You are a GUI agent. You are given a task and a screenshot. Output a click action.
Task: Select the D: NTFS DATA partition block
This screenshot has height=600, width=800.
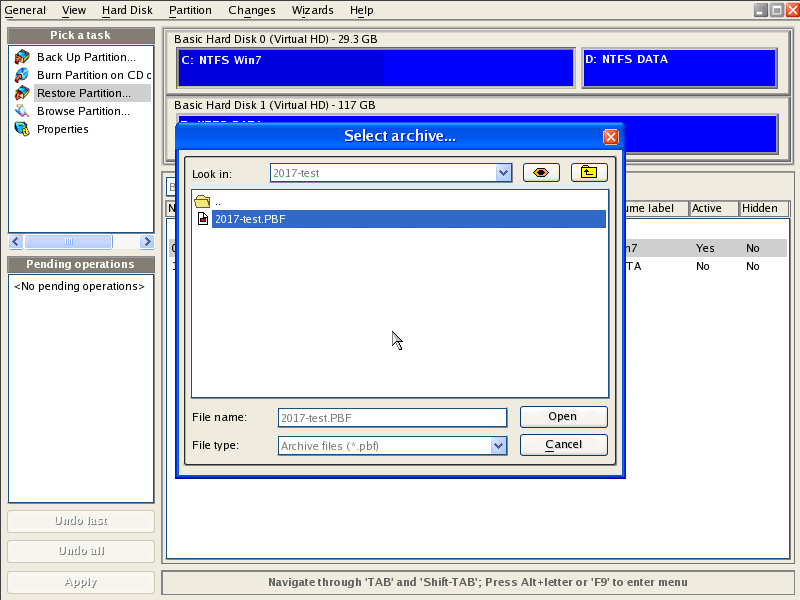click(679, 68)
